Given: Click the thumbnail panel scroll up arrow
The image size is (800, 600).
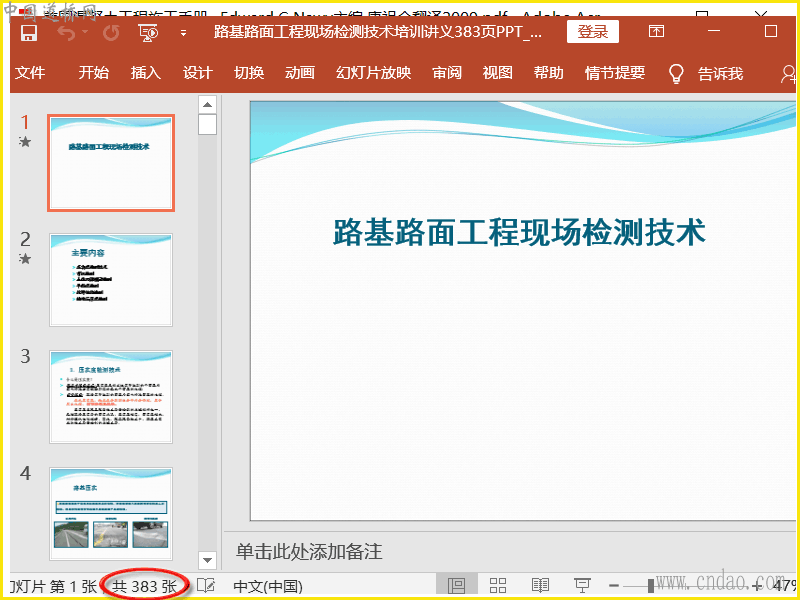Looking at the screenshot, I should coord(207,105).
